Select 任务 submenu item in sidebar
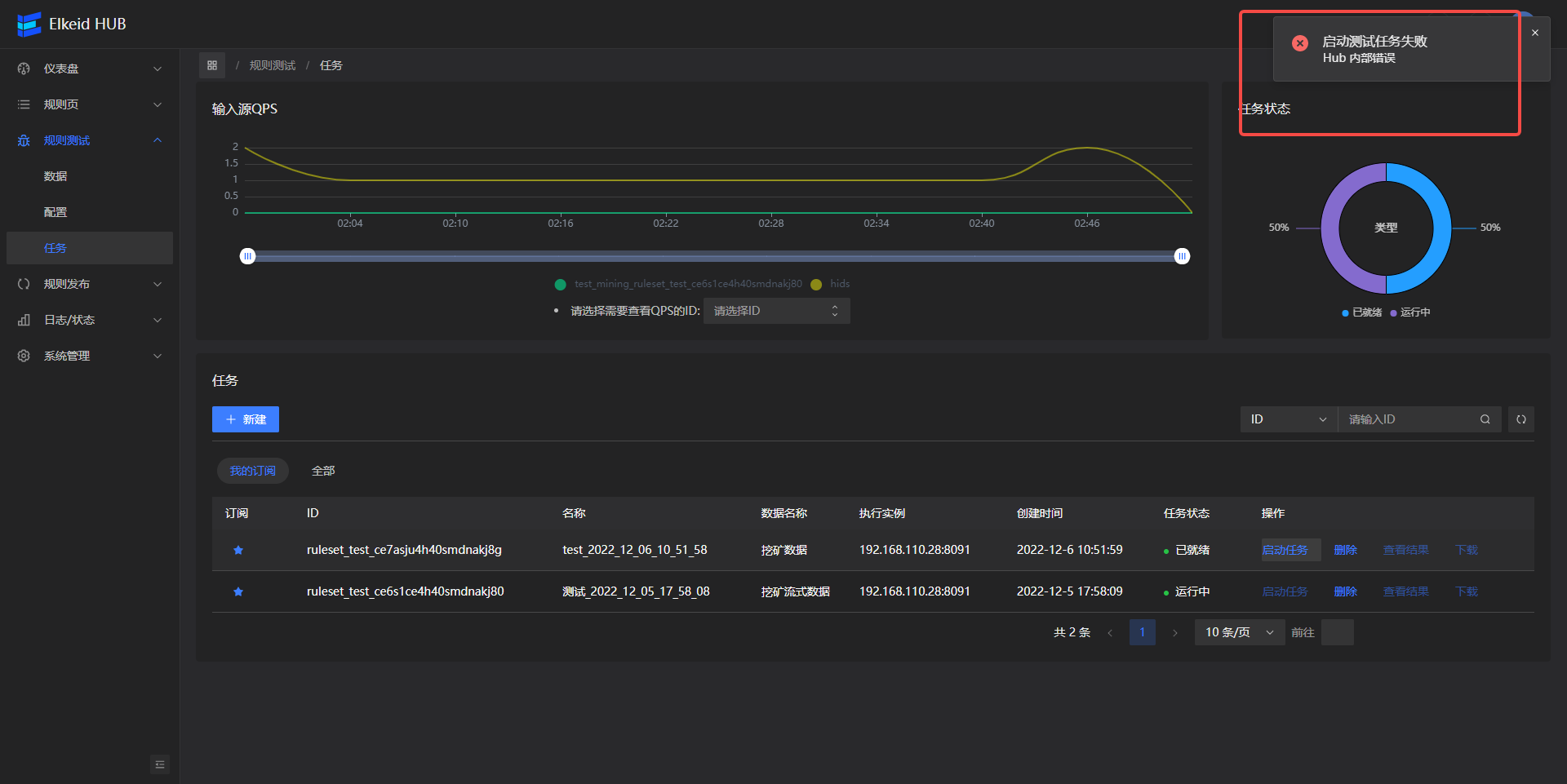The width and height of the screenshot is (1567, 784). pos(90,248)
